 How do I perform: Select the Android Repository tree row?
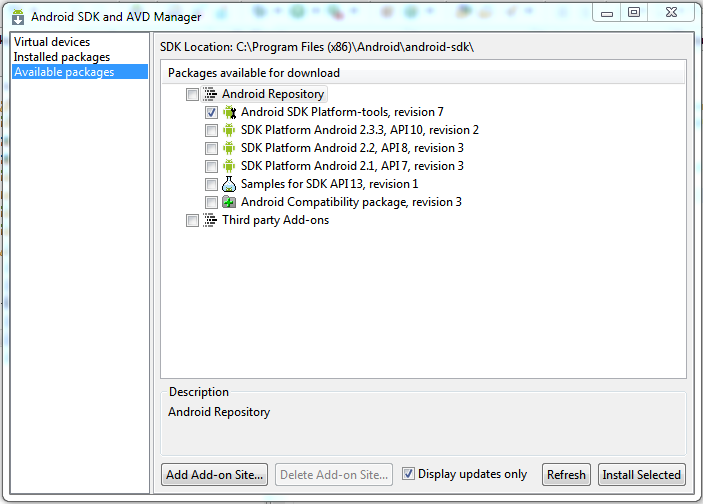coord(273,94)
